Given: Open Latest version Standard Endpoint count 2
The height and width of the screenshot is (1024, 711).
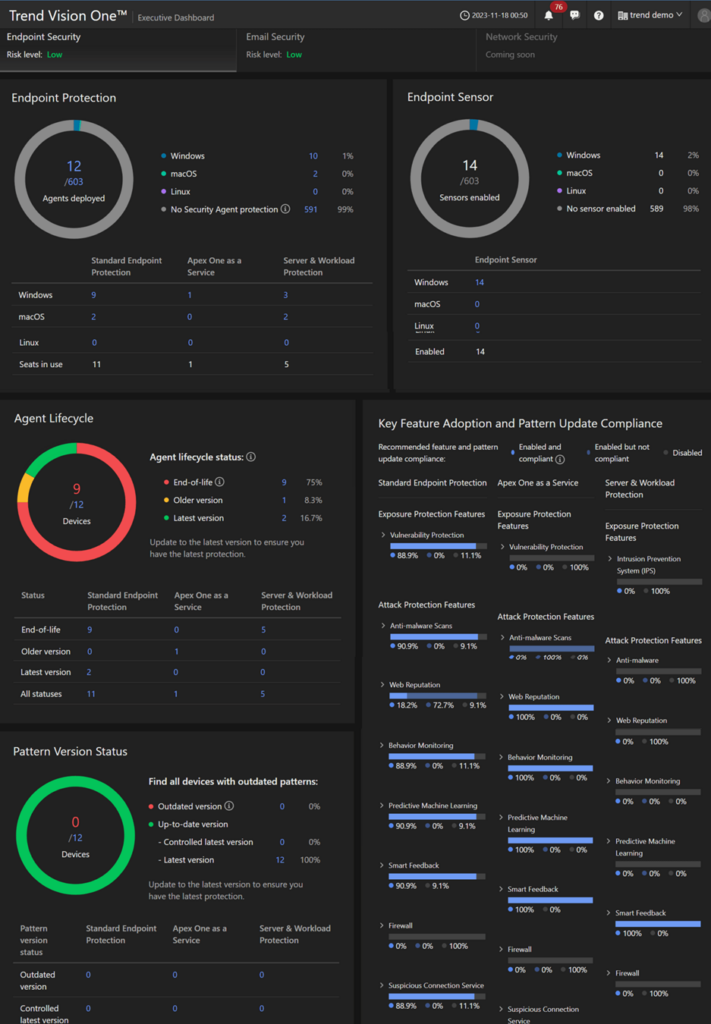Looking at the screenshot, I should (x=89, y=672).
